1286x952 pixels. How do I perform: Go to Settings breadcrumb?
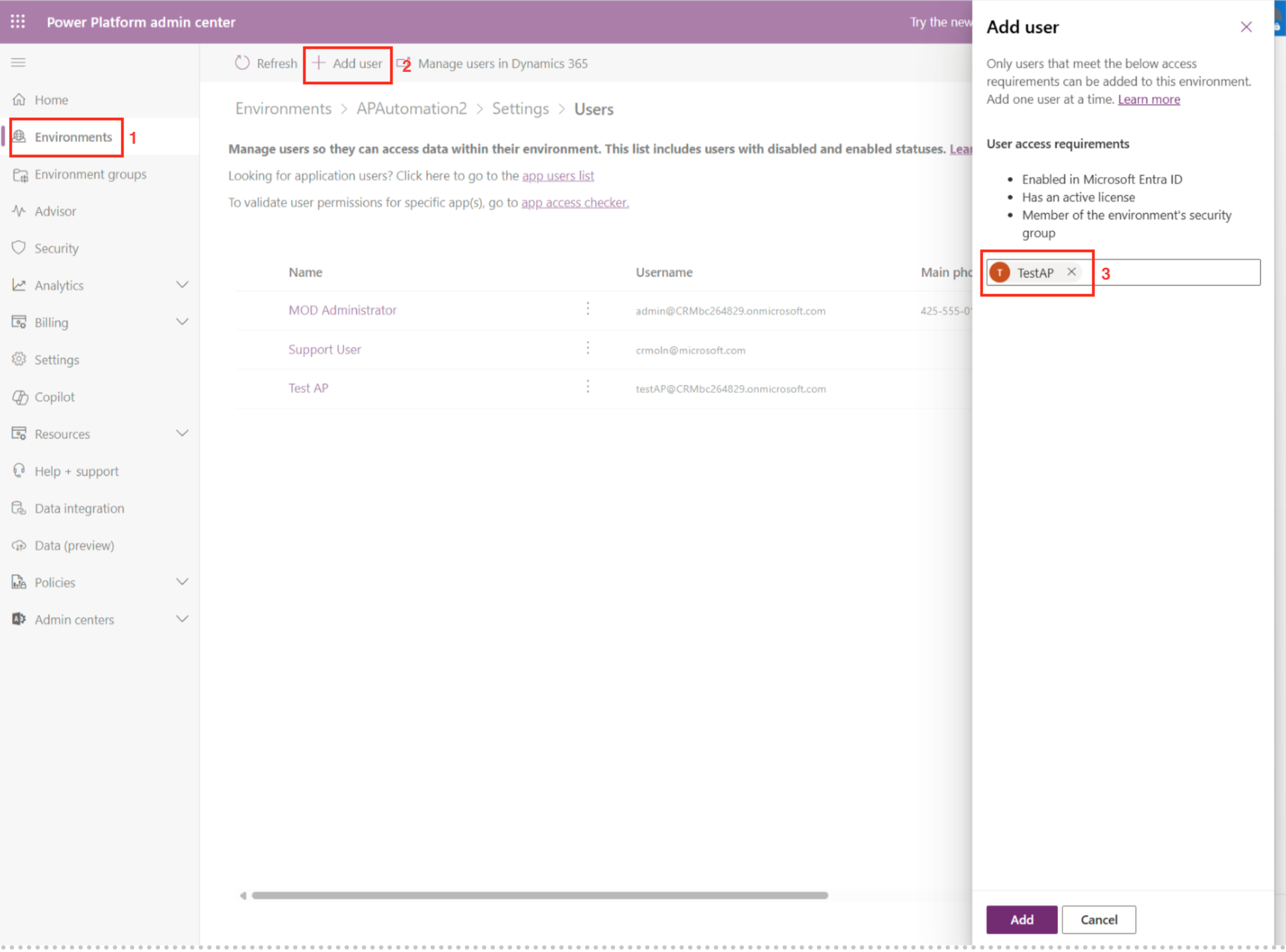tap(520, 108)
